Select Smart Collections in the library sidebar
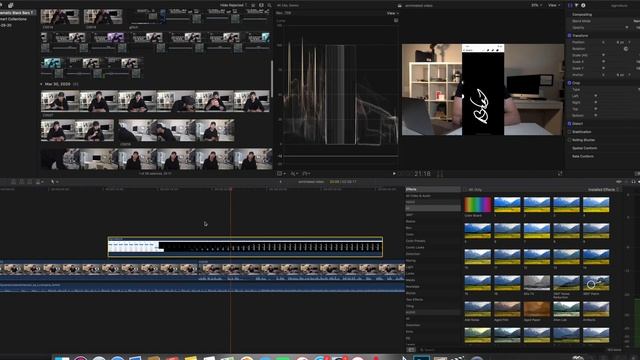640x360 pixels. [14, 19]
